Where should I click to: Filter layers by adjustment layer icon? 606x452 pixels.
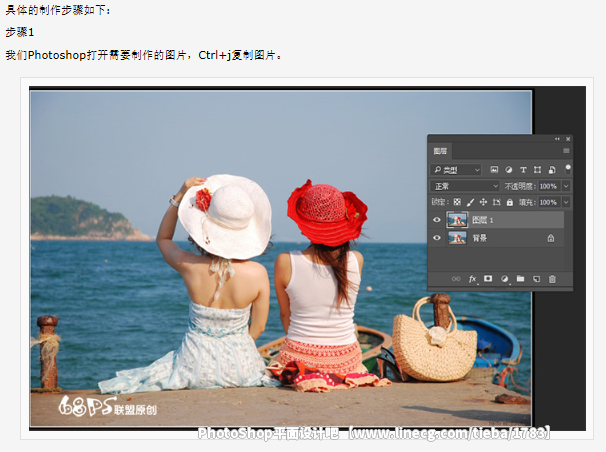coord(509,170)
